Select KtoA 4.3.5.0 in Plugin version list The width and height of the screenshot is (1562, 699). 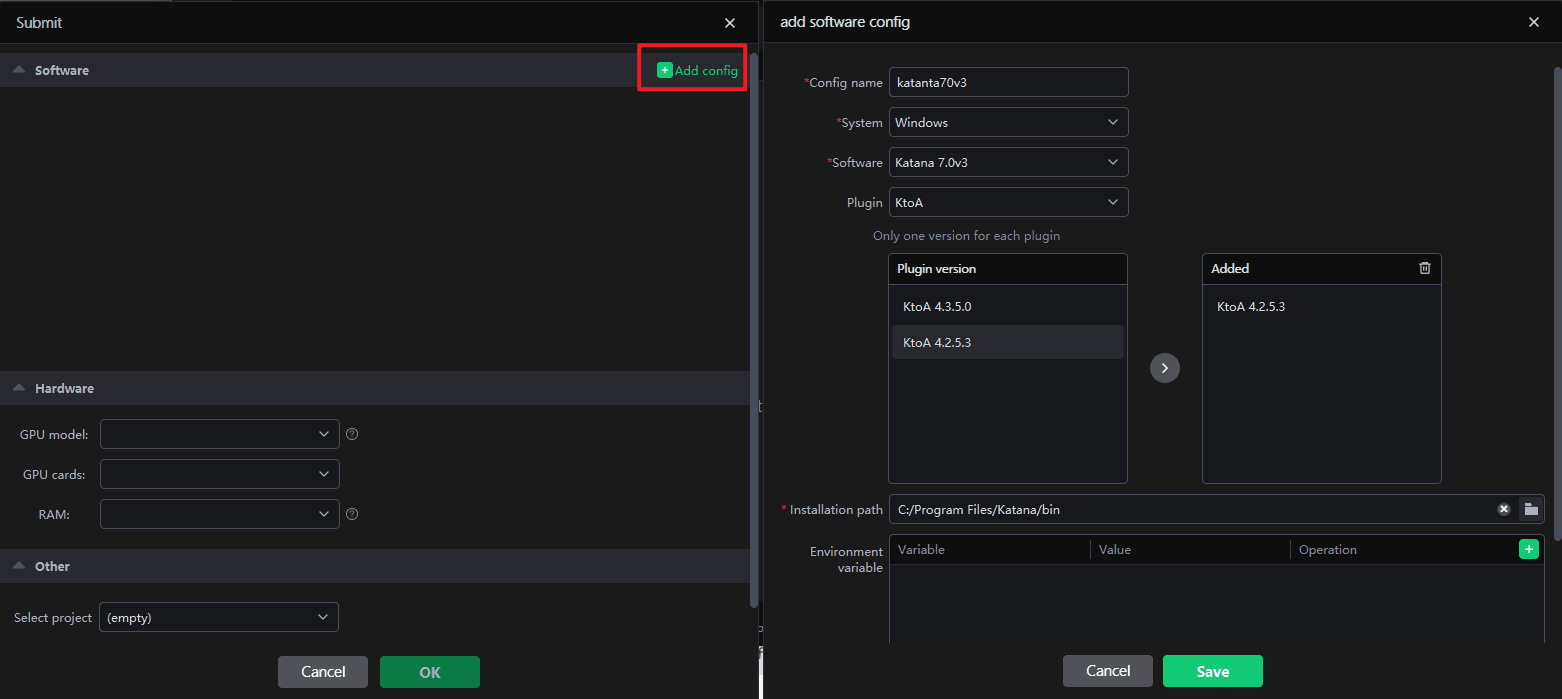pyautogui.click(x=937, y=307)
